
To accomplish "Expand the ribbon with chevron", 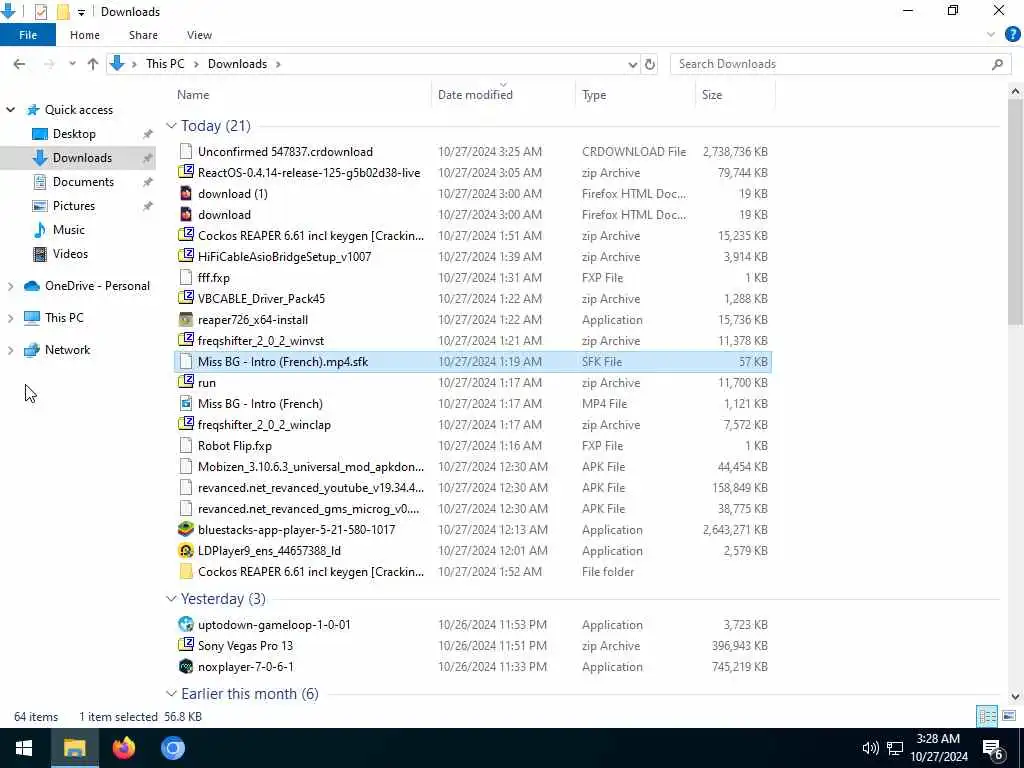I will point(991,35).
